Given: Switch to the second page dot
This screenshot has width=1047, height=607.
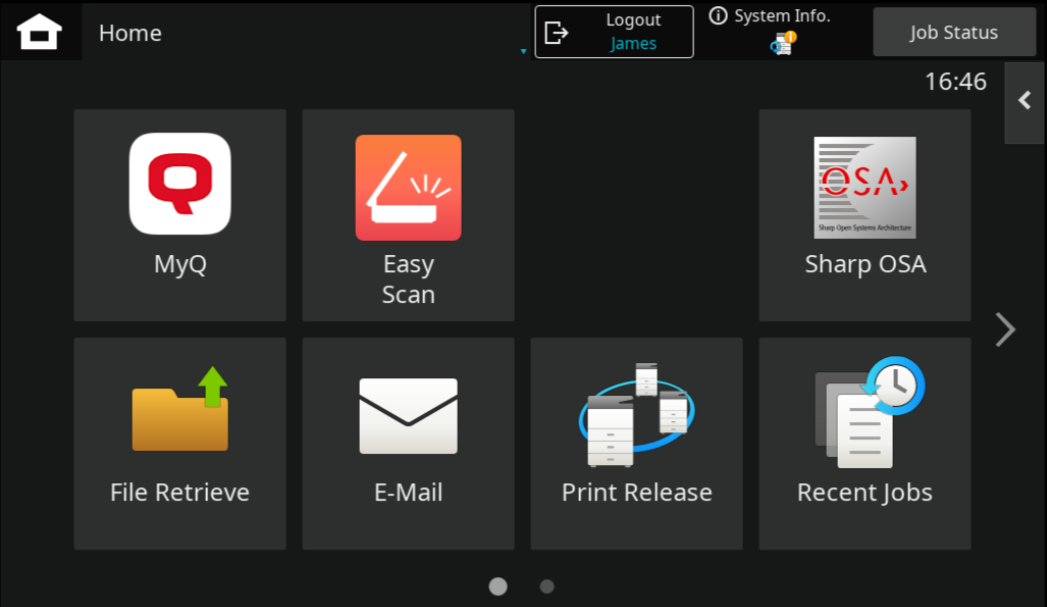Looking at the screenshot, I should (547, 586).
